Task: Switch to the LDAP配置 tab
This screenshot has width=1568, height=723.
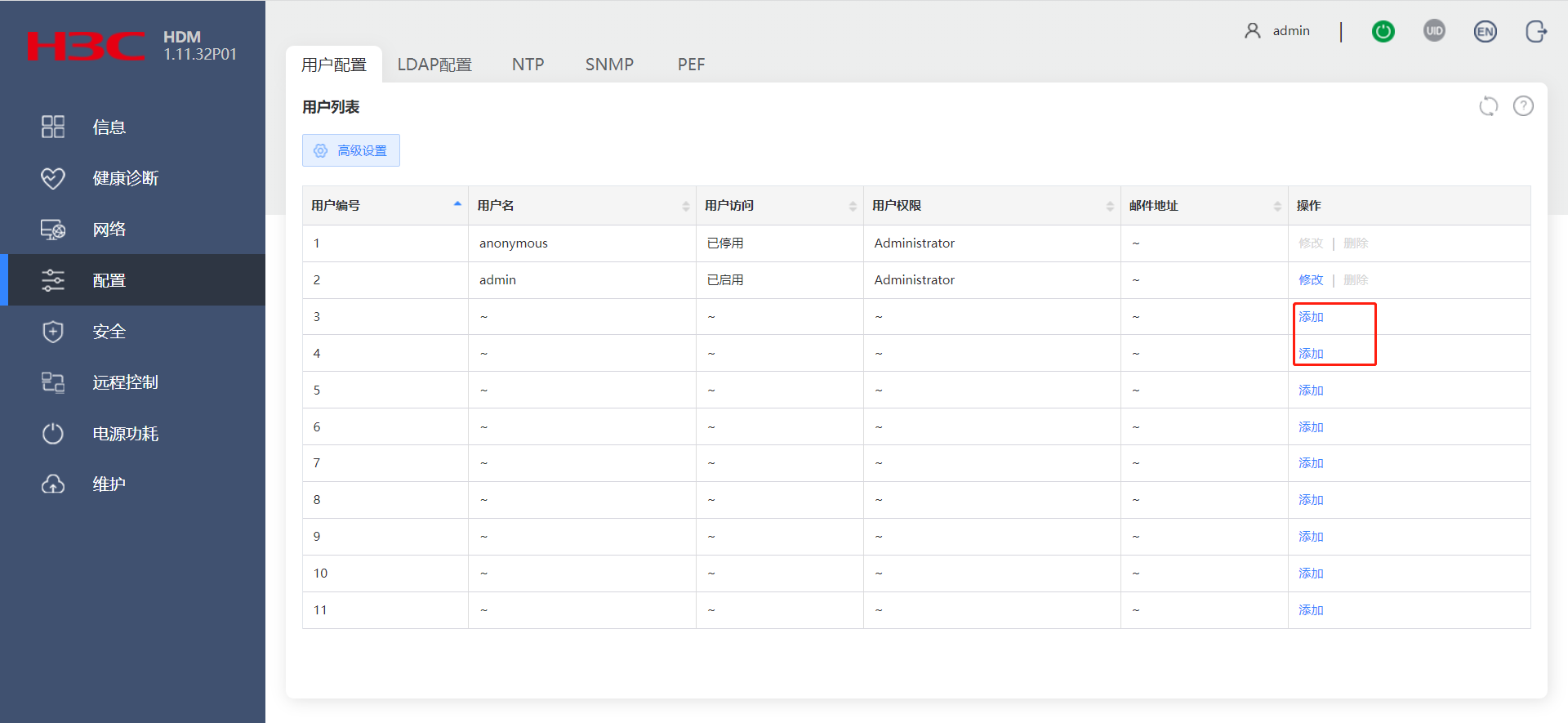Action: [x=434, y=65]
